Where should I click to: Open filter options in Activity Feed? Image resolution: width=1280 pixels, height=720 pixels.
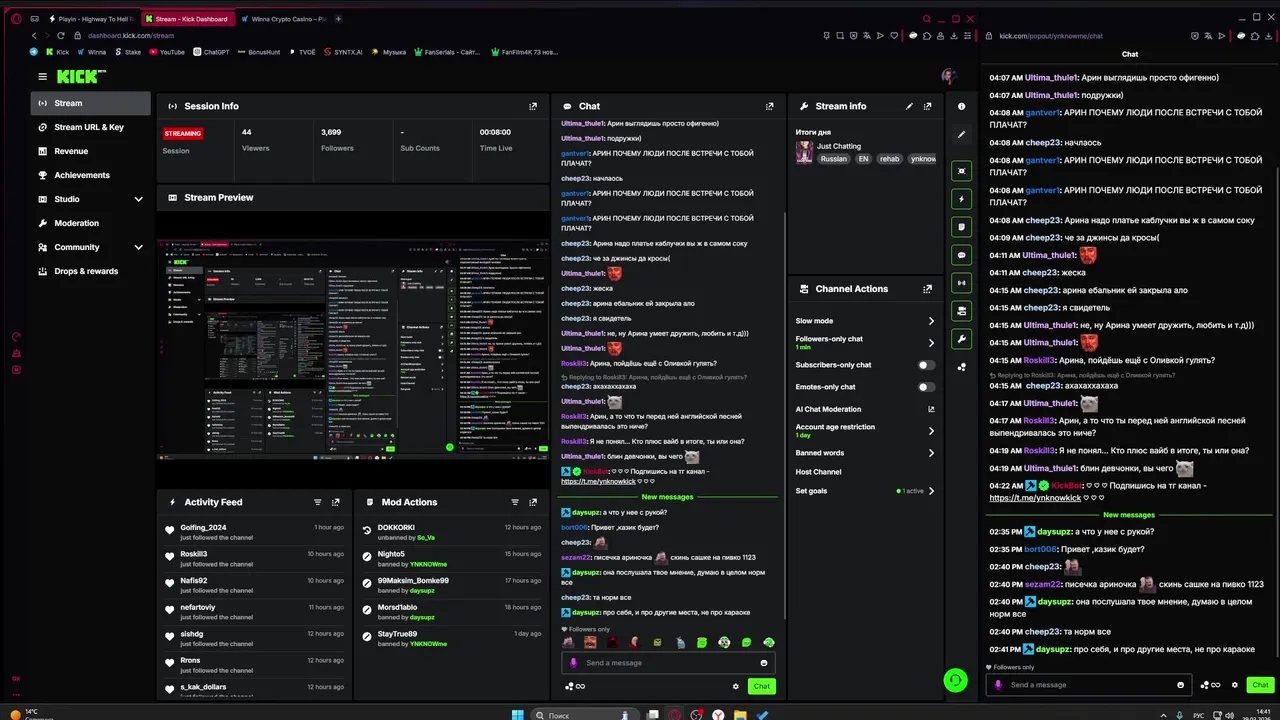[318, 502]
